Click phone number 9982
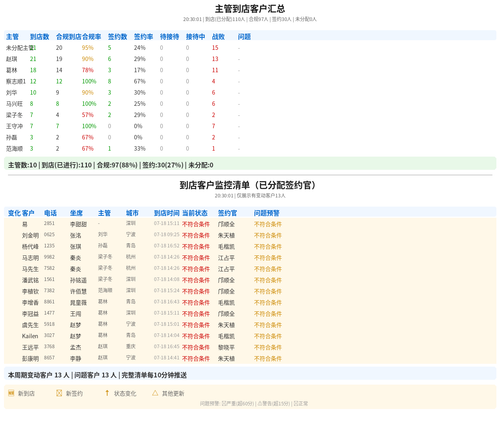 tap(49, 257)
